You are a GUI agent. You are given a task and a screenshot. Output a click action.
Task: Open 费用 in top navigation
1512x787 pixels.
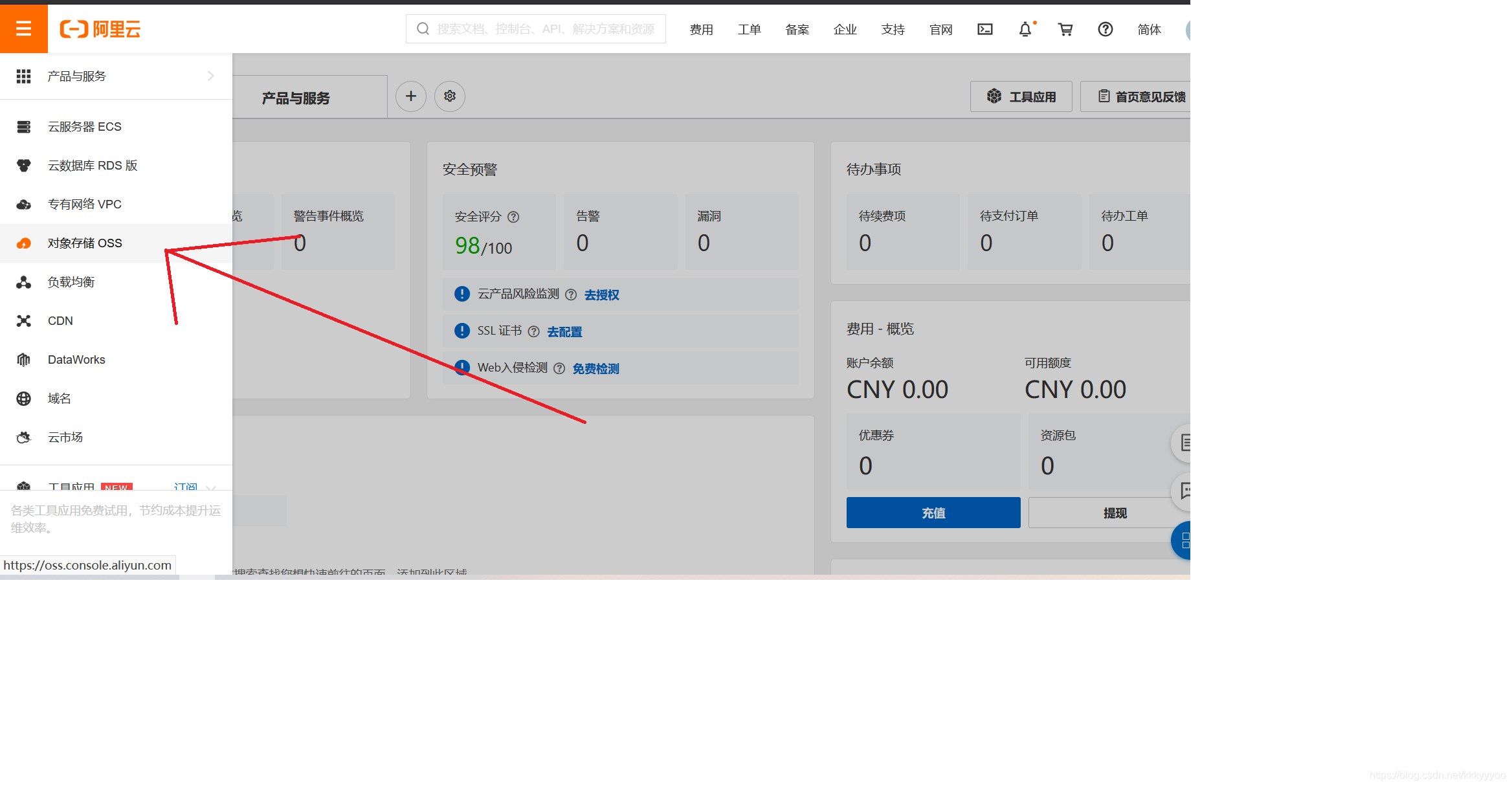pyautogui.click(x=701, y=29)
